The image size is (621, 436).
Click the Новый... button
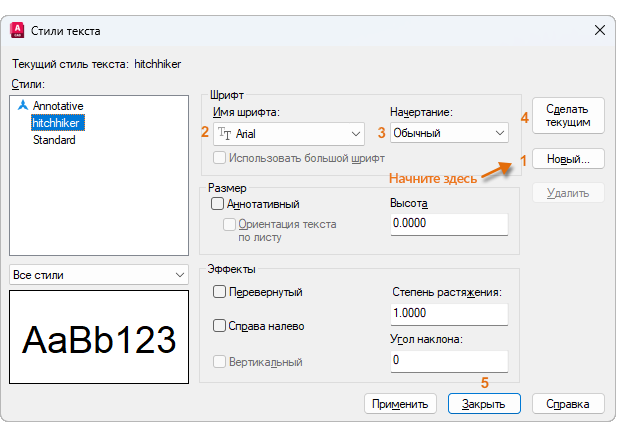click(568, 158)
